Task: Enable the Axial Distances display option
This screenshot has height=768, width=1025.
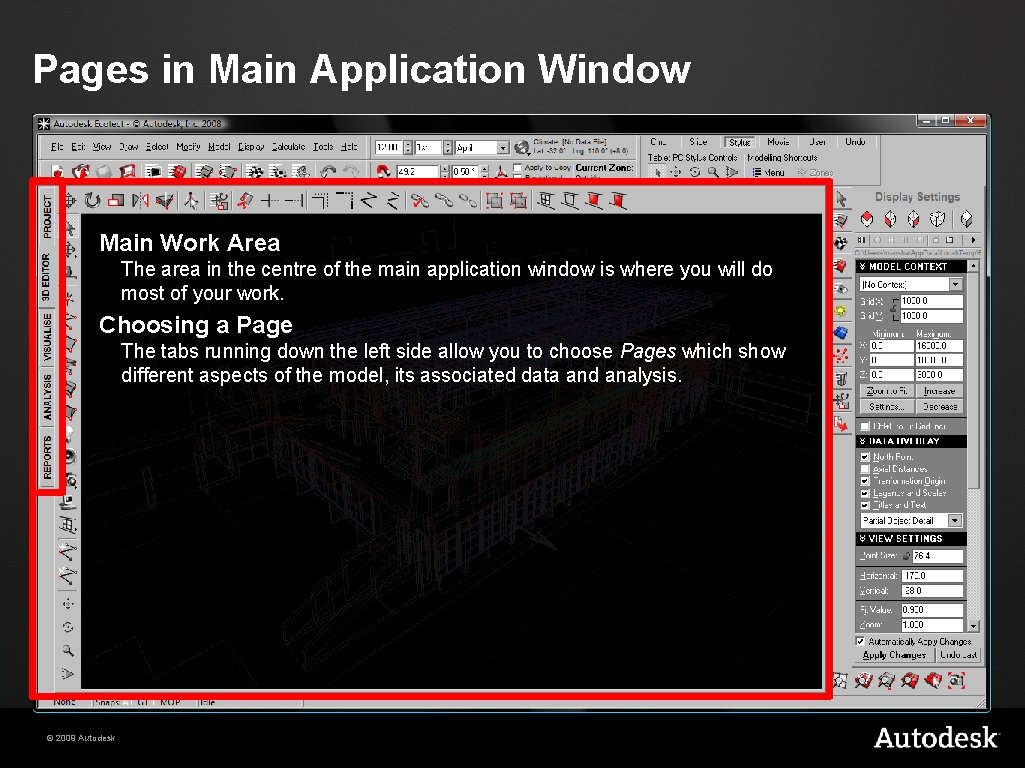Action: (864, 468)
